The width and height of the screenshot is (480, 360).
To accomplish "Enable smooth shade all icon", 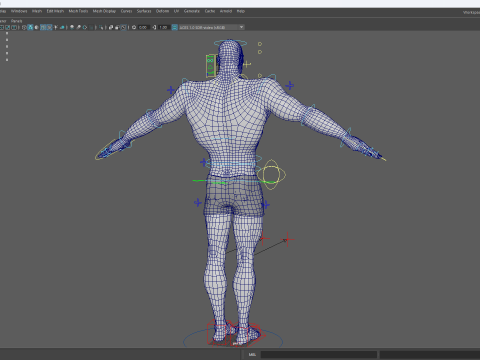I will [x=30, y=27].
